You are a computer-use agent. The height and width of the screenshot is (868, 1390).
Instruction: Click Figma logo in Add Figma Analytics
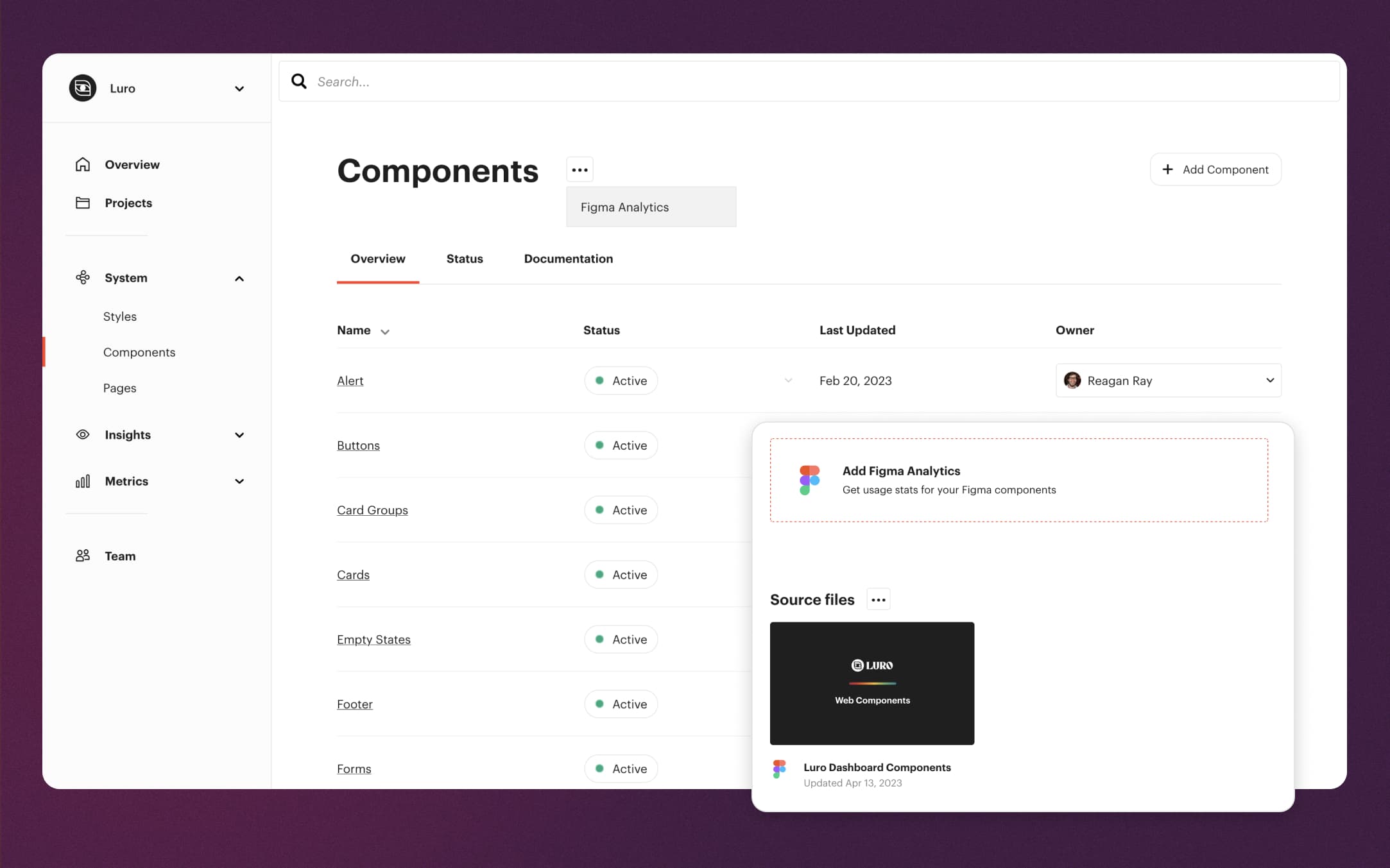click(809, 480)
